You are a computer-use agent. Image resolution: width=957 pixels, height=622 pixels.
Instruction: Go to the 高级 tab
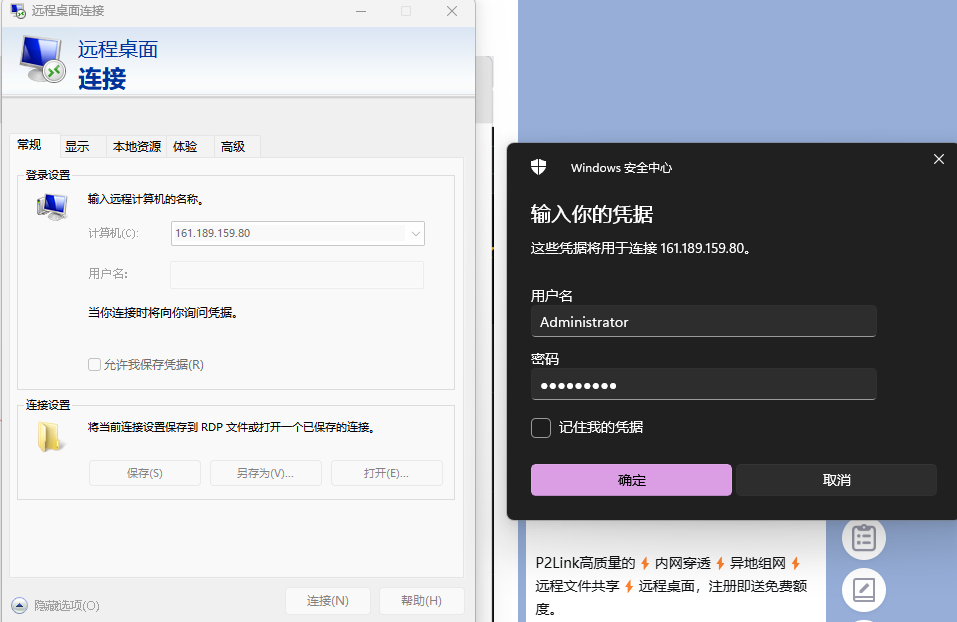(233, 146)
